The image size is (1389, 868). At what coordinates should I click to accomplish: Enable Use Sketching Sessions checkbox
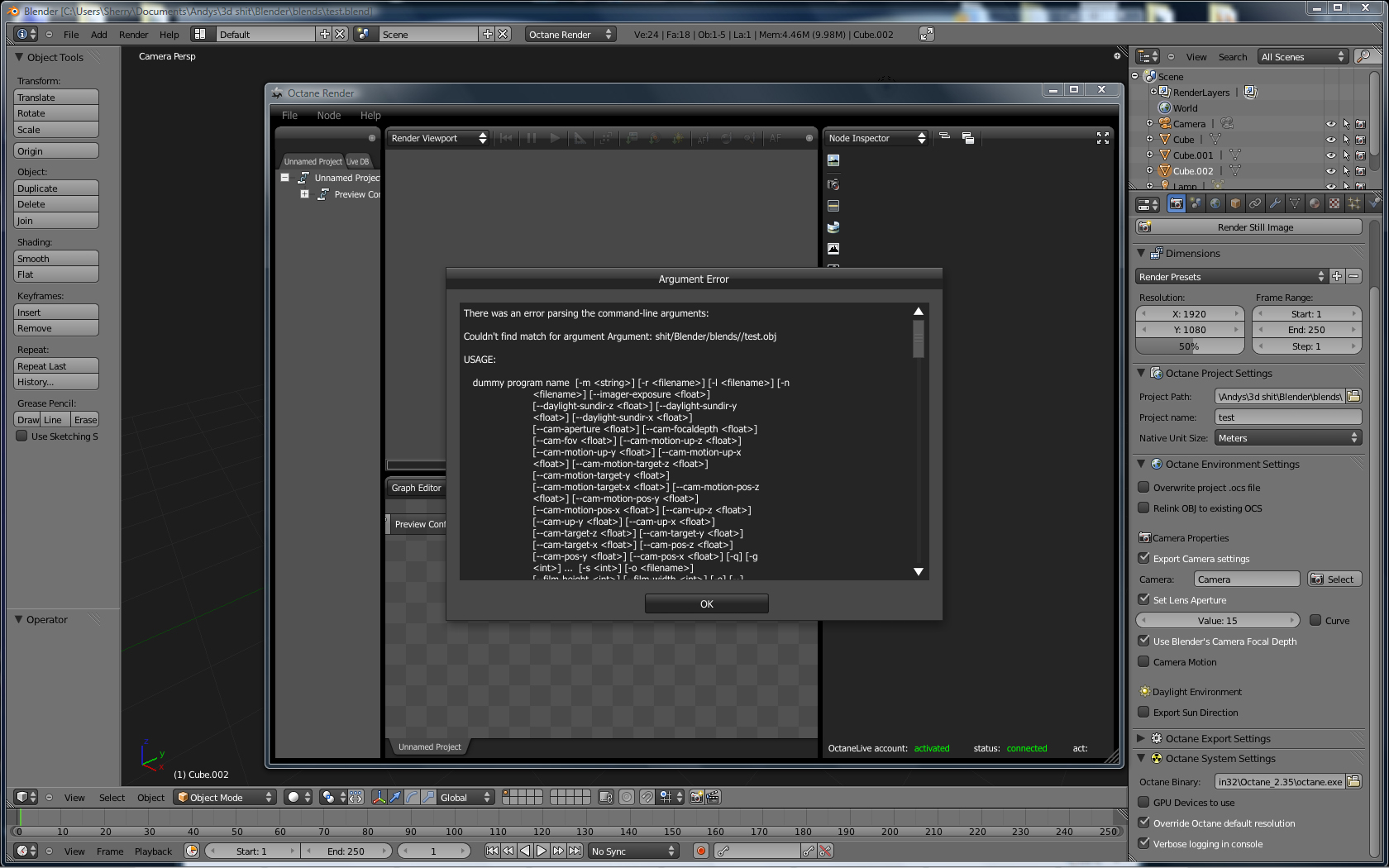coord(22,436)
